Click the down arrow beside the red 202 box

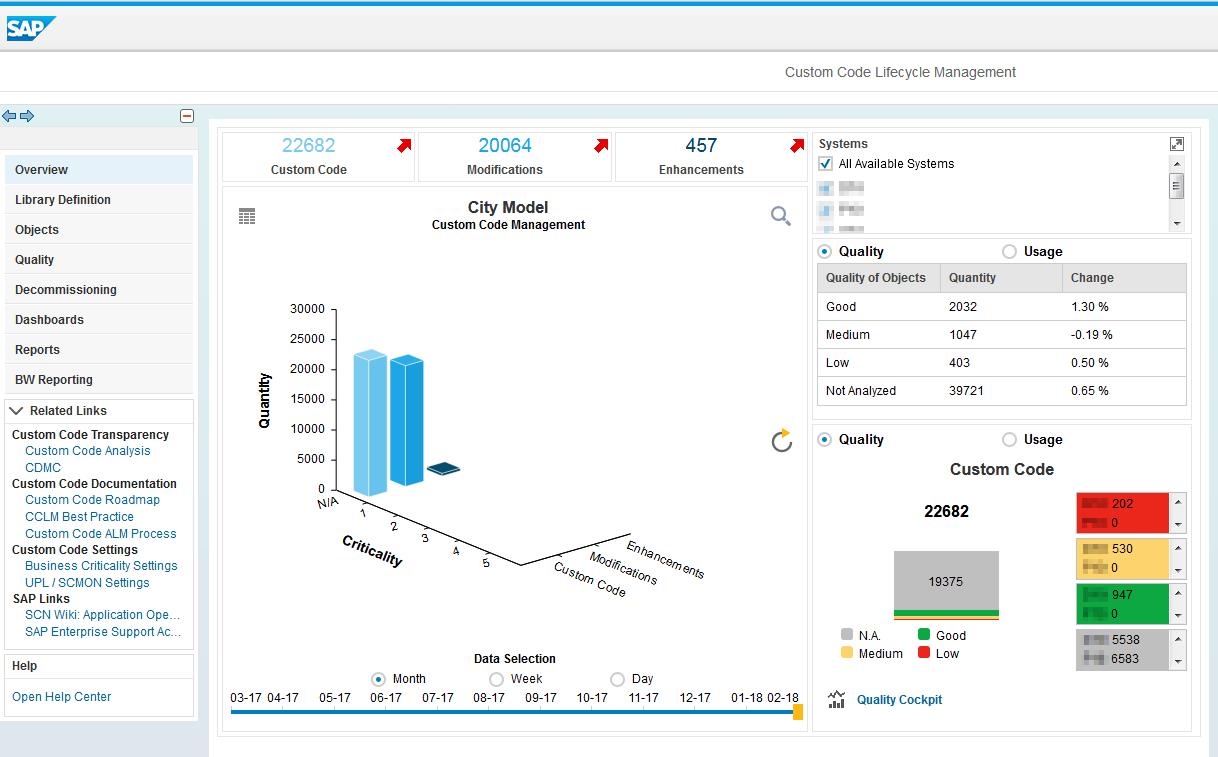tap(1178, 525)
